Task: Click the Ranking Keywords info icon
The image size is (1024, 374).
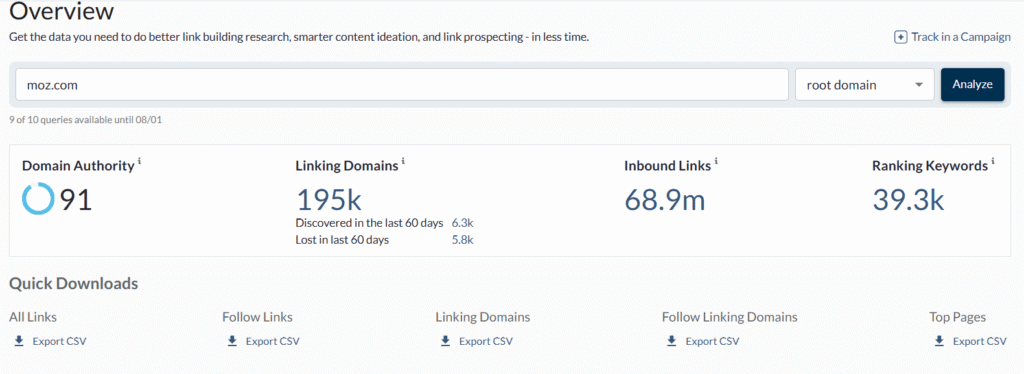Action: pos(993,161)
